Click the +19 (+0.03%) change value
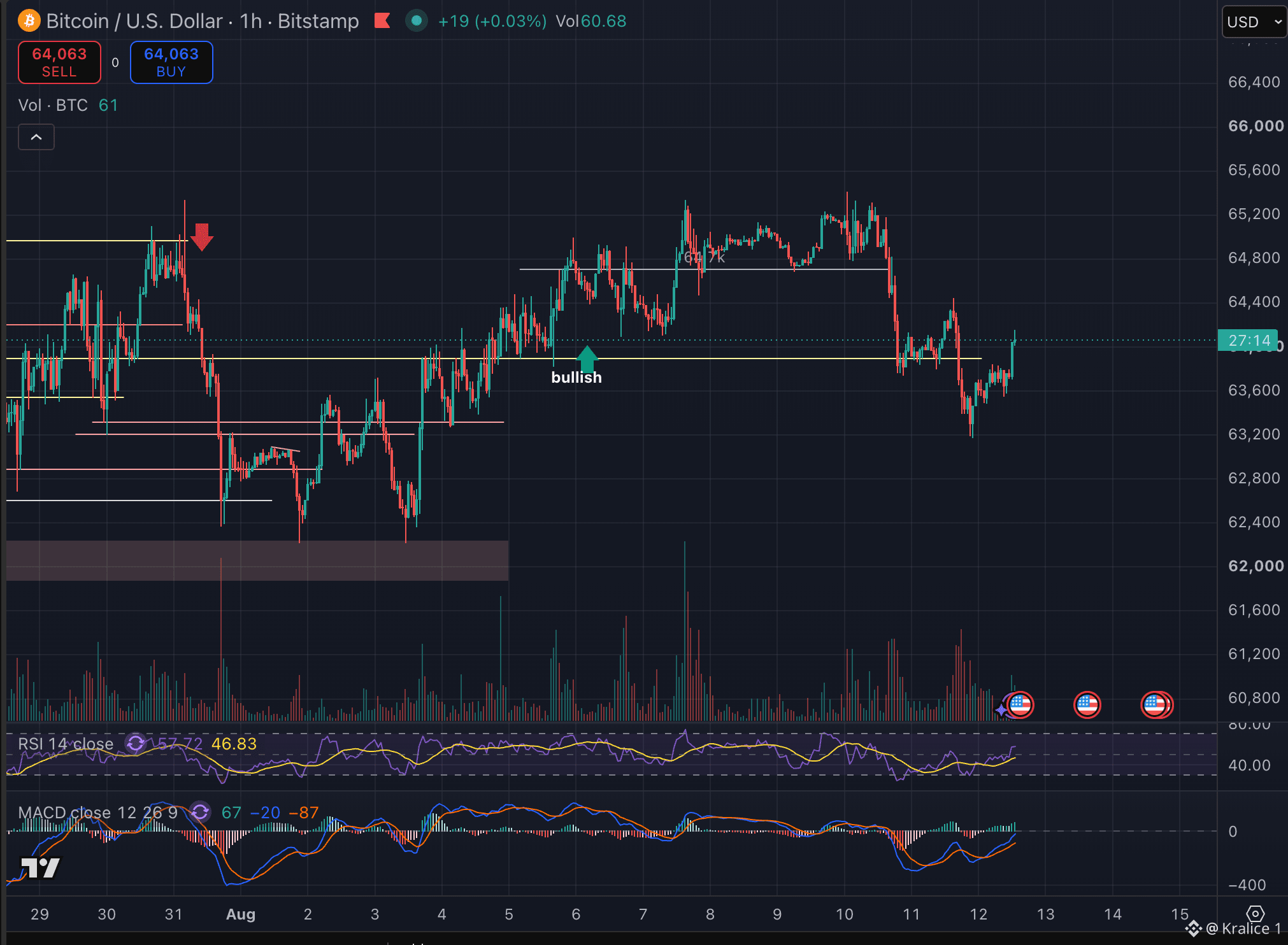The height and width of the screenshot is (945, 1288). (x=492, y=21)
